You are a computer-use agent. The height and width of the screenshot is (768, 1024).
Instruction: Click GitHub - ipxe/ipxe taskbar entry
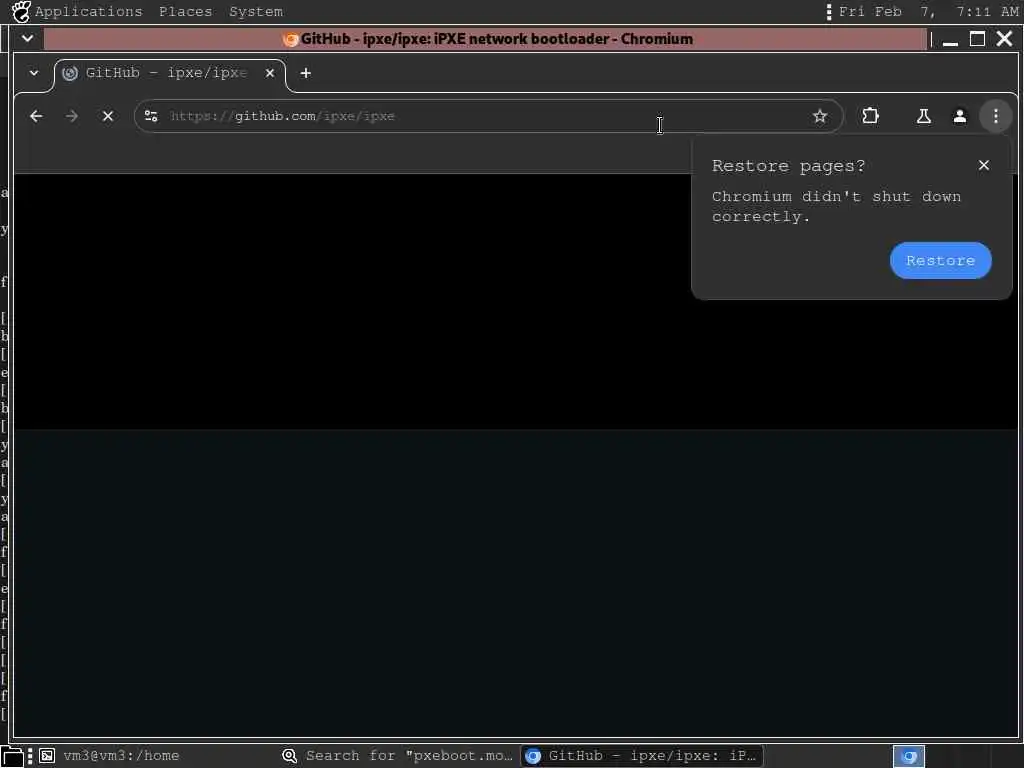pyautogui.click(x=641, y=756)
